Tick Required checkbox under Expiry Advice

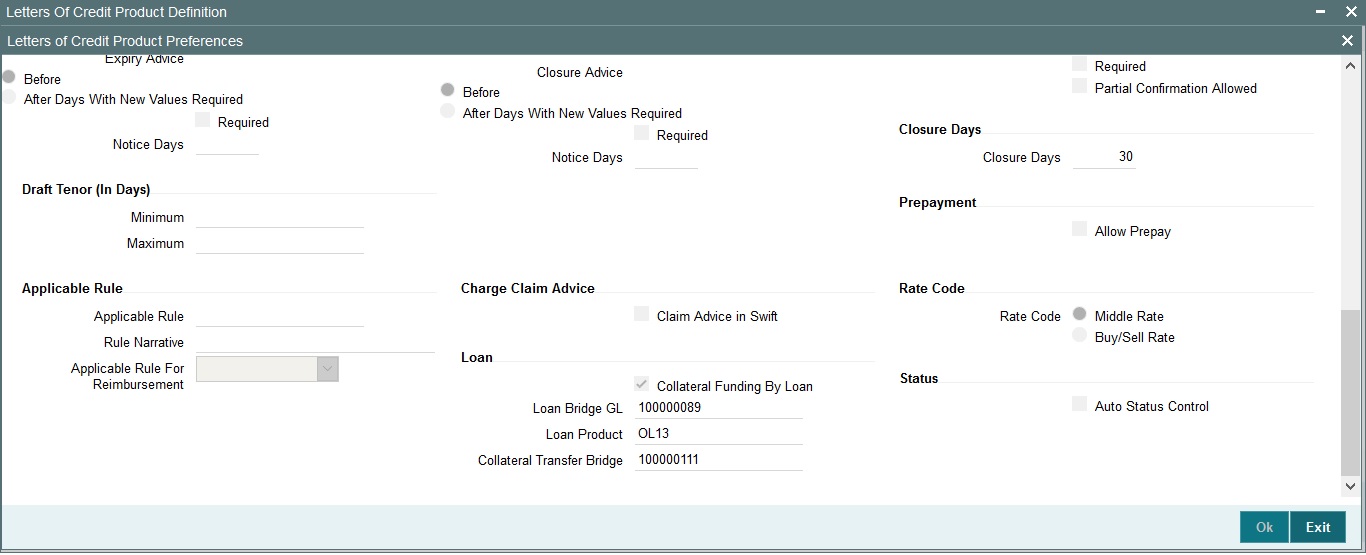point(203,120)
